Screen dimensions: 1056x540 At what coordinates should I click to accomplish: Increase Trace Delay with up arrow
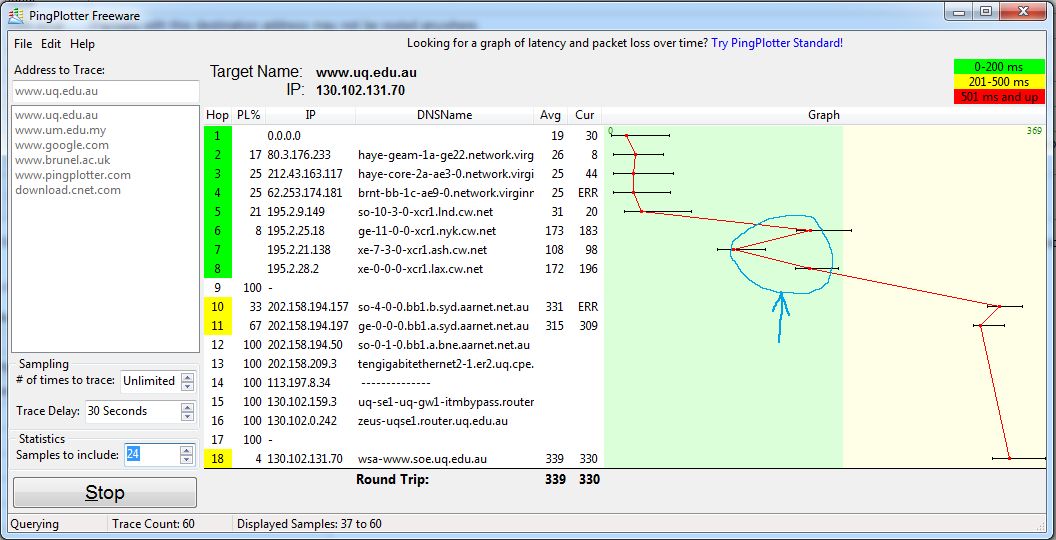(x=188, y=407)
